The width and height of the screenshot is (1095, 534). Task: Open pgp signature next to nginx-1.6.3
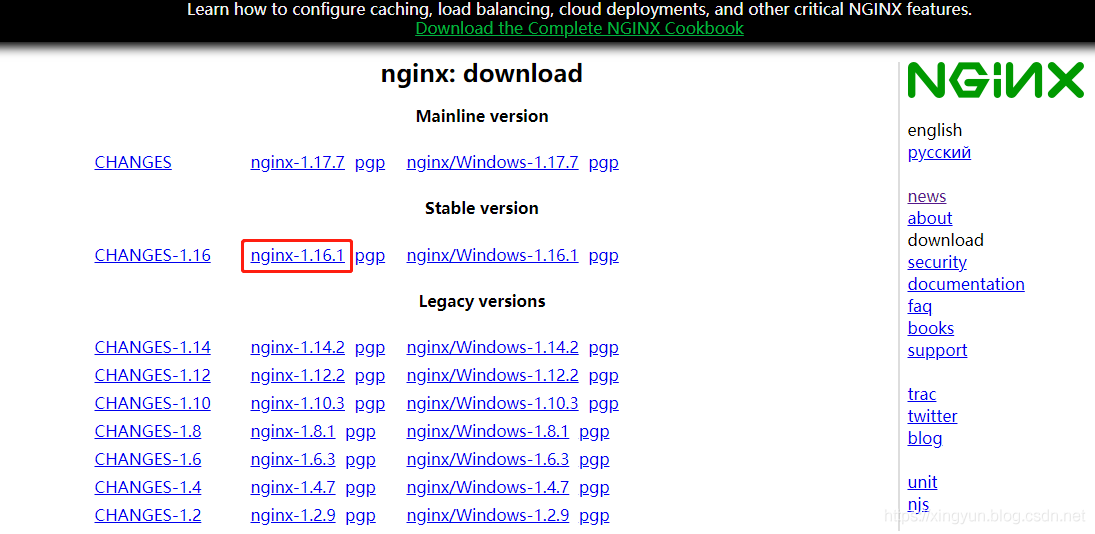[360, 460]
